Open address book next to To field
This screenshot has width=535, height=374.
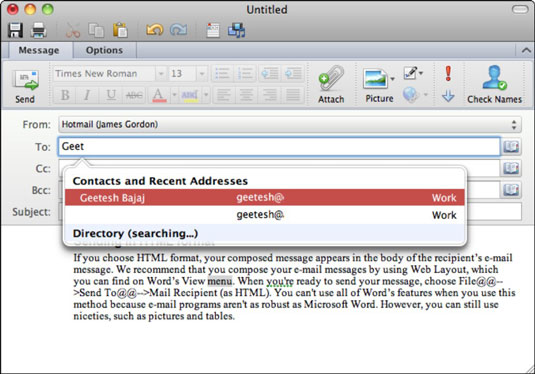point(511,147)
